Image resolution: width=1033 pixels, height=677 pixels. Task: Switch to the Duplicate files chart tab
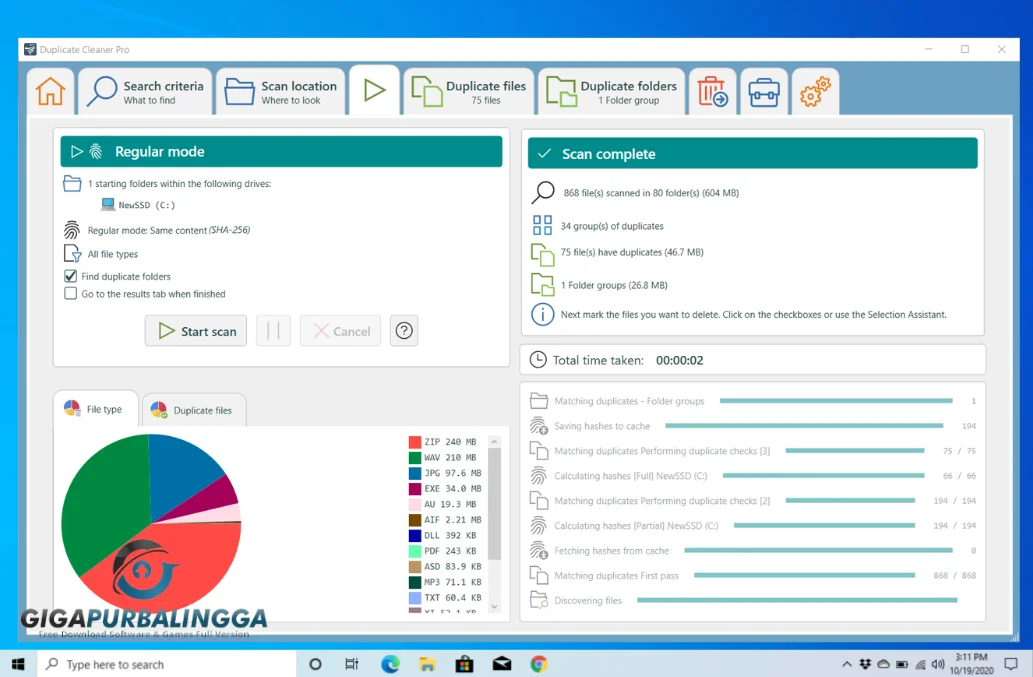coord(193,410)
